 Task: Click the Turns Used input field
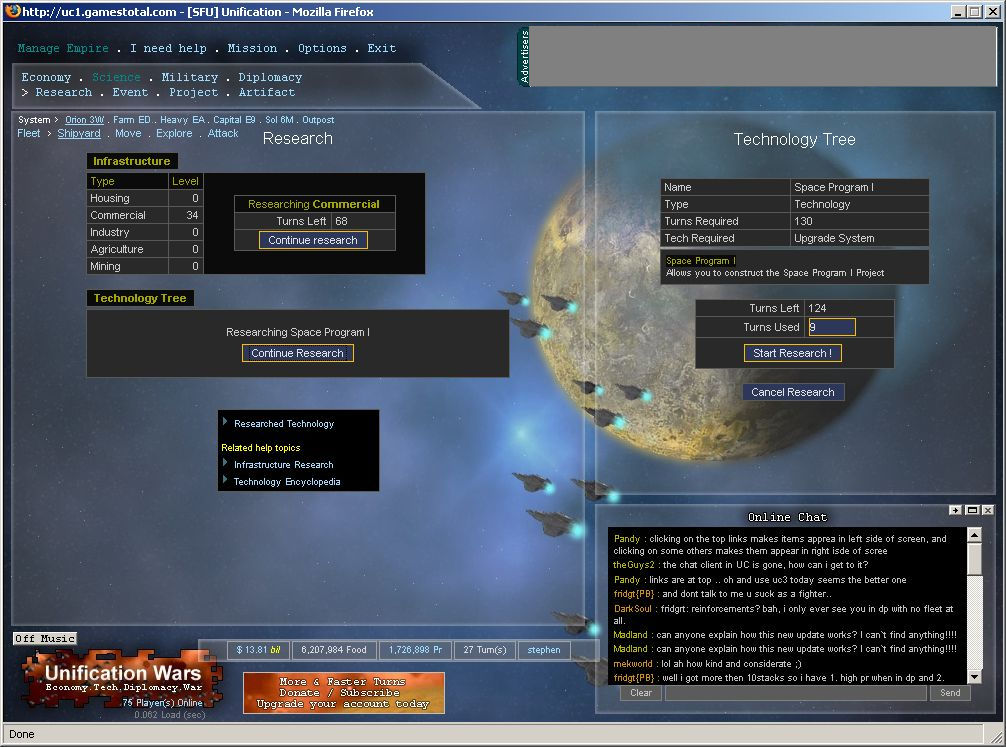(x=831, y=327)
